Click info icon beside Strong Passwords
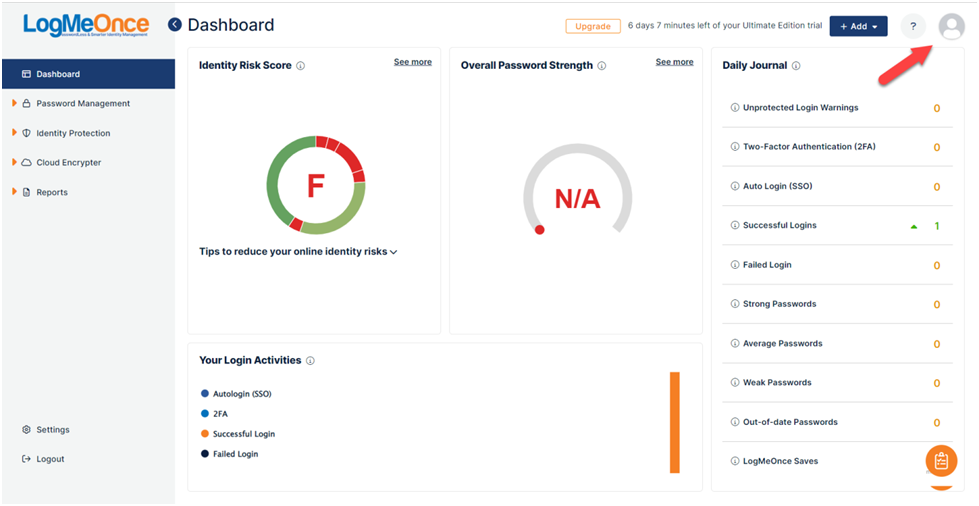Viewport: 979px width, 506px height. (735, 304)
